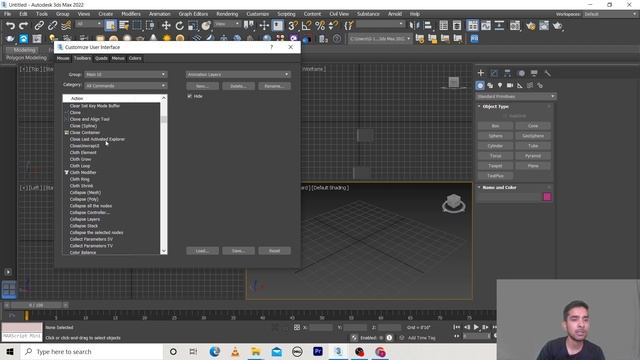640x360 pixels.
Task: Switch to Display panel icon
Action: click(x=534, y=73)
